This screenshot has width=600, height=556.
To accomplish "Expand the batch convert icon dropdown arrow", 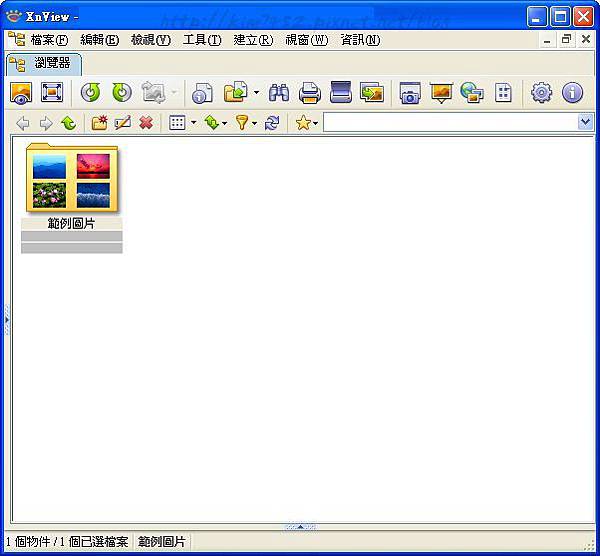I will click(256, 93).
